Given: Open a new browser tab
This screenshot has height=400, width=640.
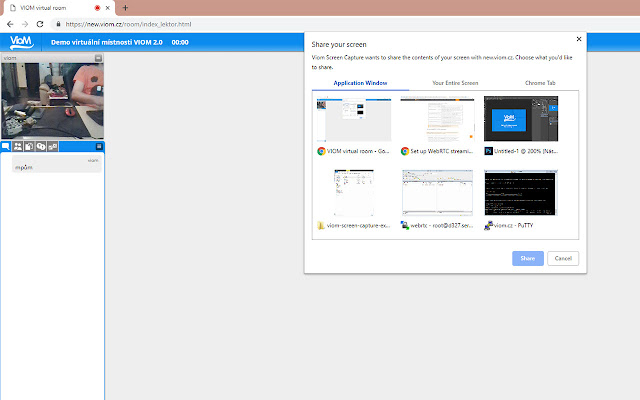Looking at the screenshot, I should [x=125, y=8].
